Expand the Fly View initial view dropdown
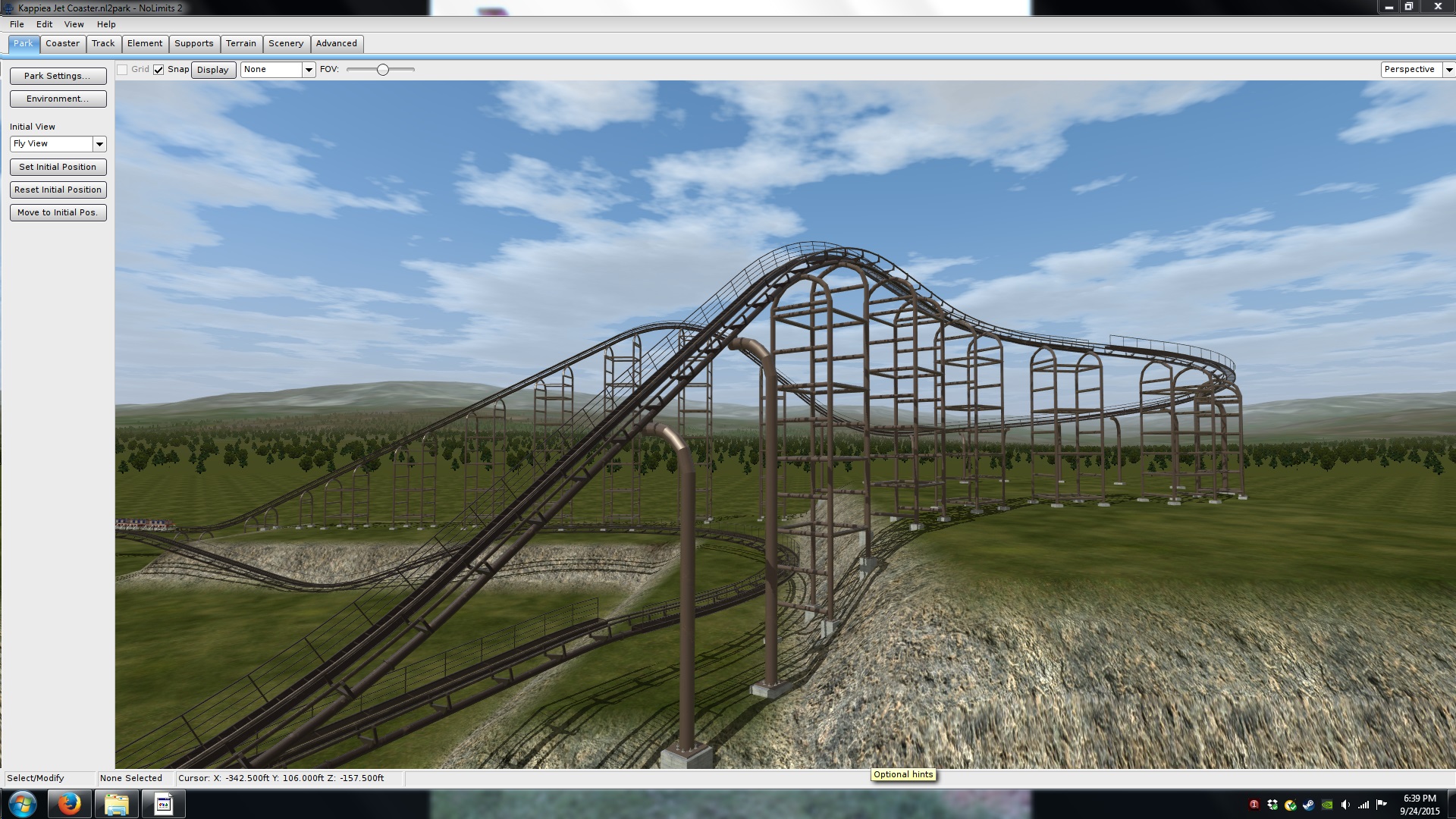 (99, 144)
